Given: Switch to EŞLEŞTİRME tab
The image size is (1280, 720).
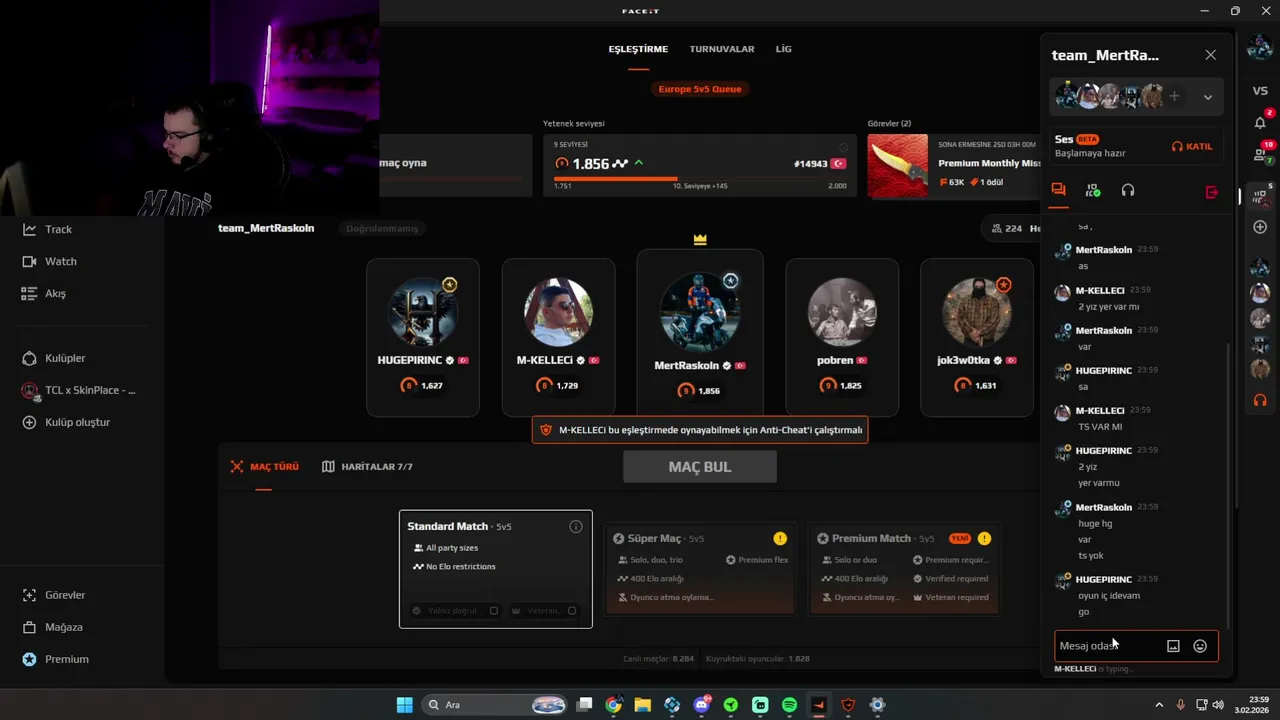Looking at the screenshot, I should (638, 49).
